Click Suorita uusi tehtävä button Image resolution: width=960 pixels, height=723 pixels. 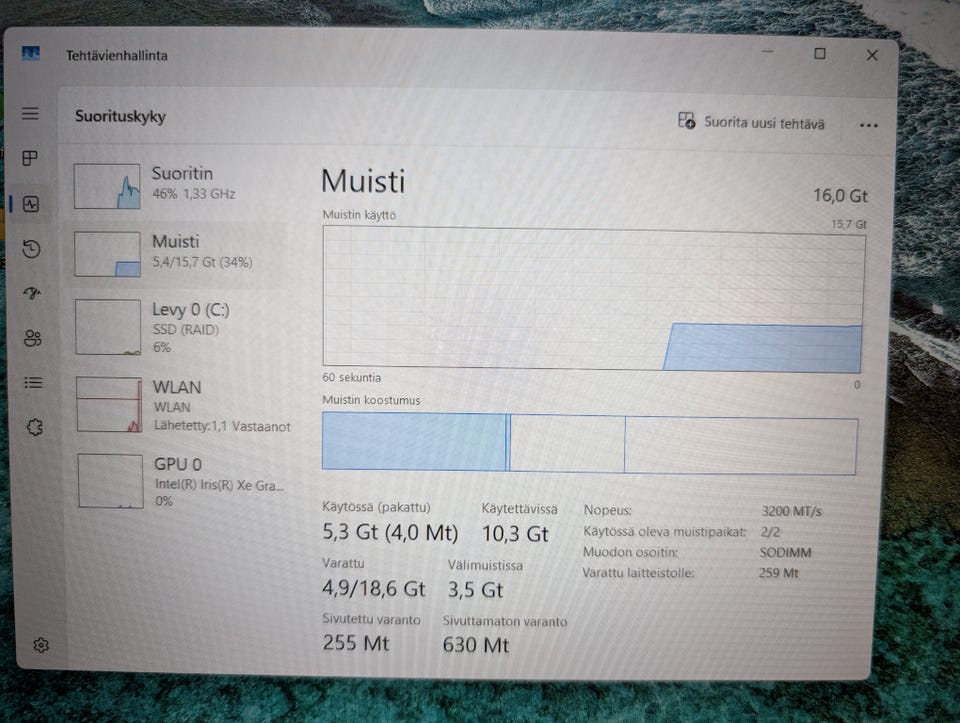(x=751, y=122)
